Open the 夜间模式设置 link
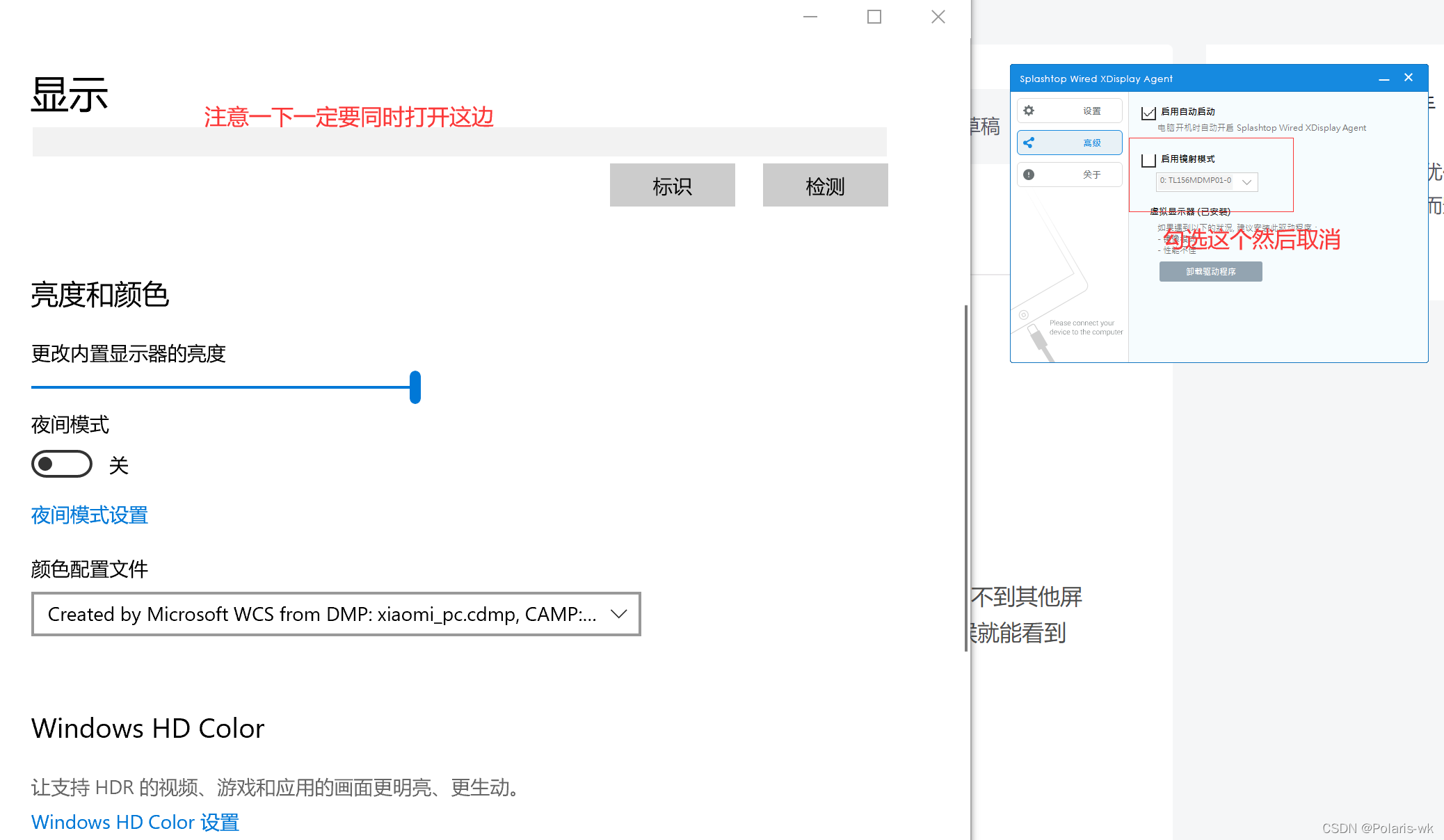Image resolution: width=1444 pixels, height=840 pixels. pyautogui.click(x=90, y=515)
